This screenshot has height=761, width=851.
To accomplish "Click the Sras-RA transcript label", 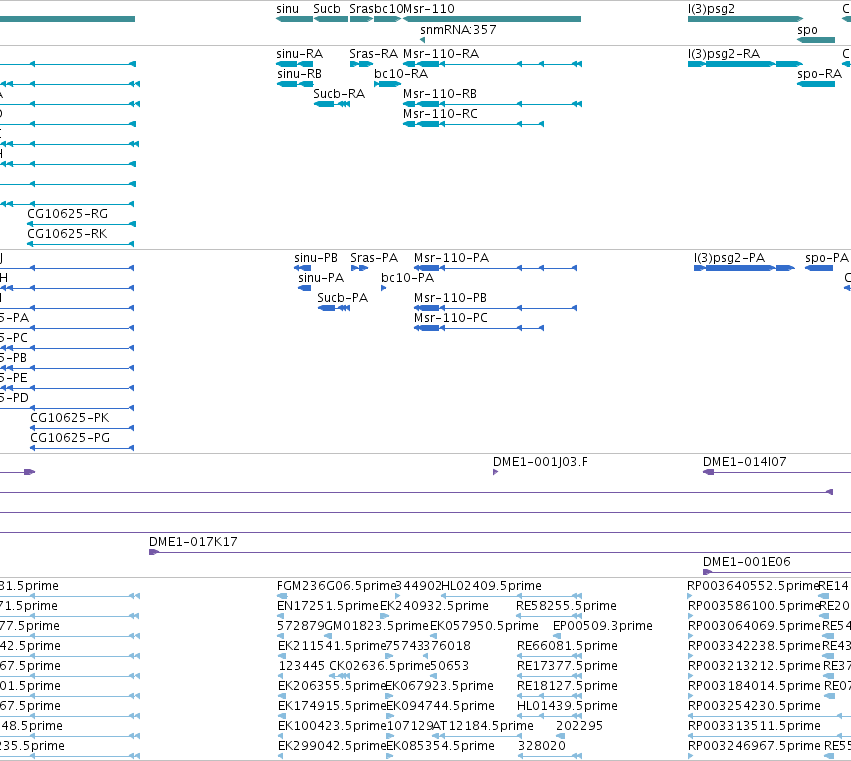I will click(x=373, y=54).
